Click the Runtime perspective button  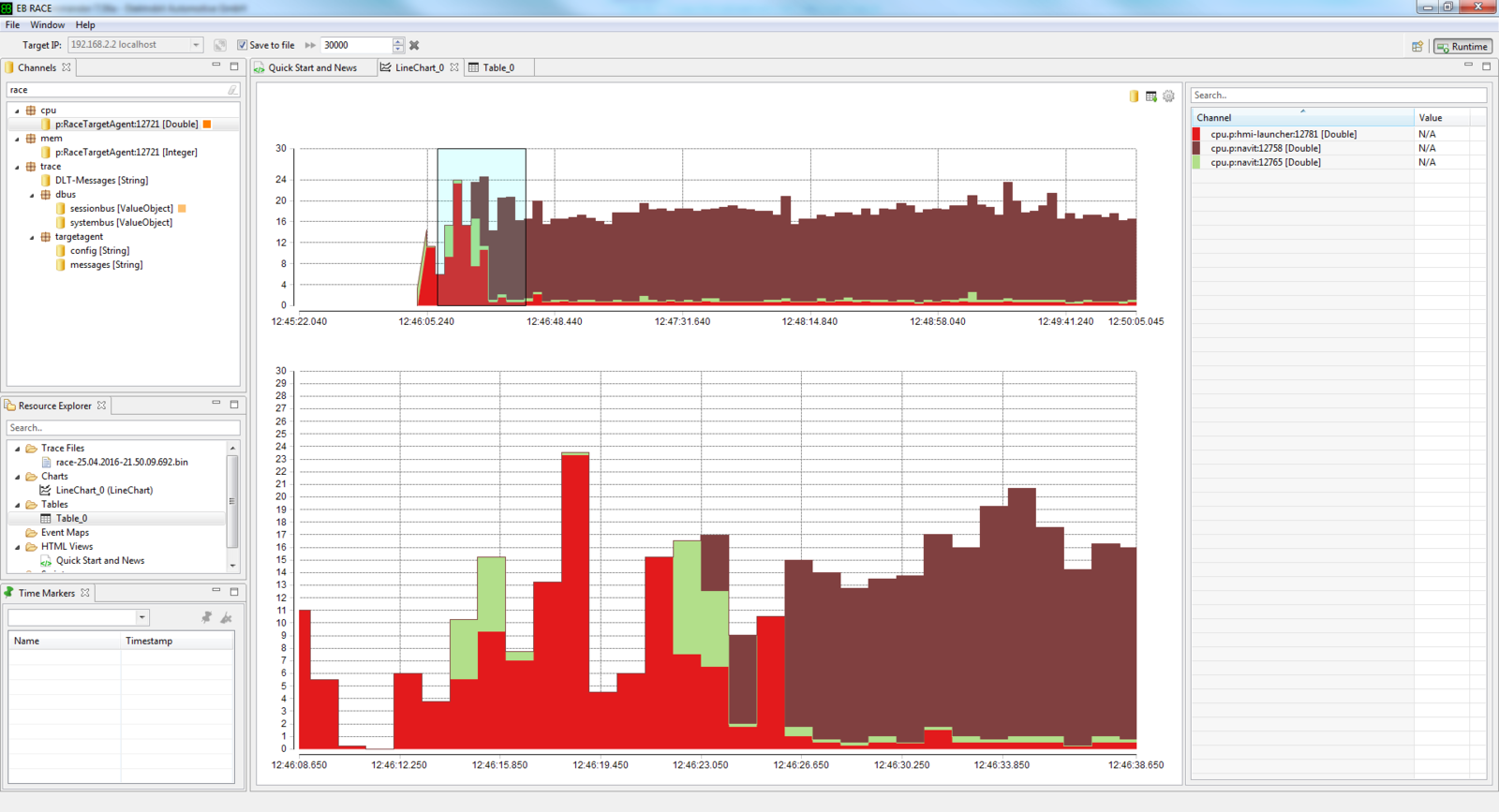click(1462, 46)
